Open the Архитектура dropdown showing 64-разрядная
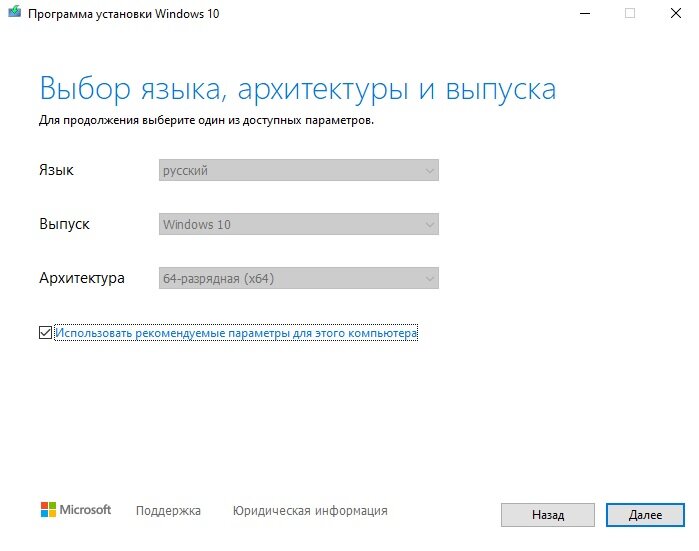Viewport: 699px width, 551px height. point(299,278)
